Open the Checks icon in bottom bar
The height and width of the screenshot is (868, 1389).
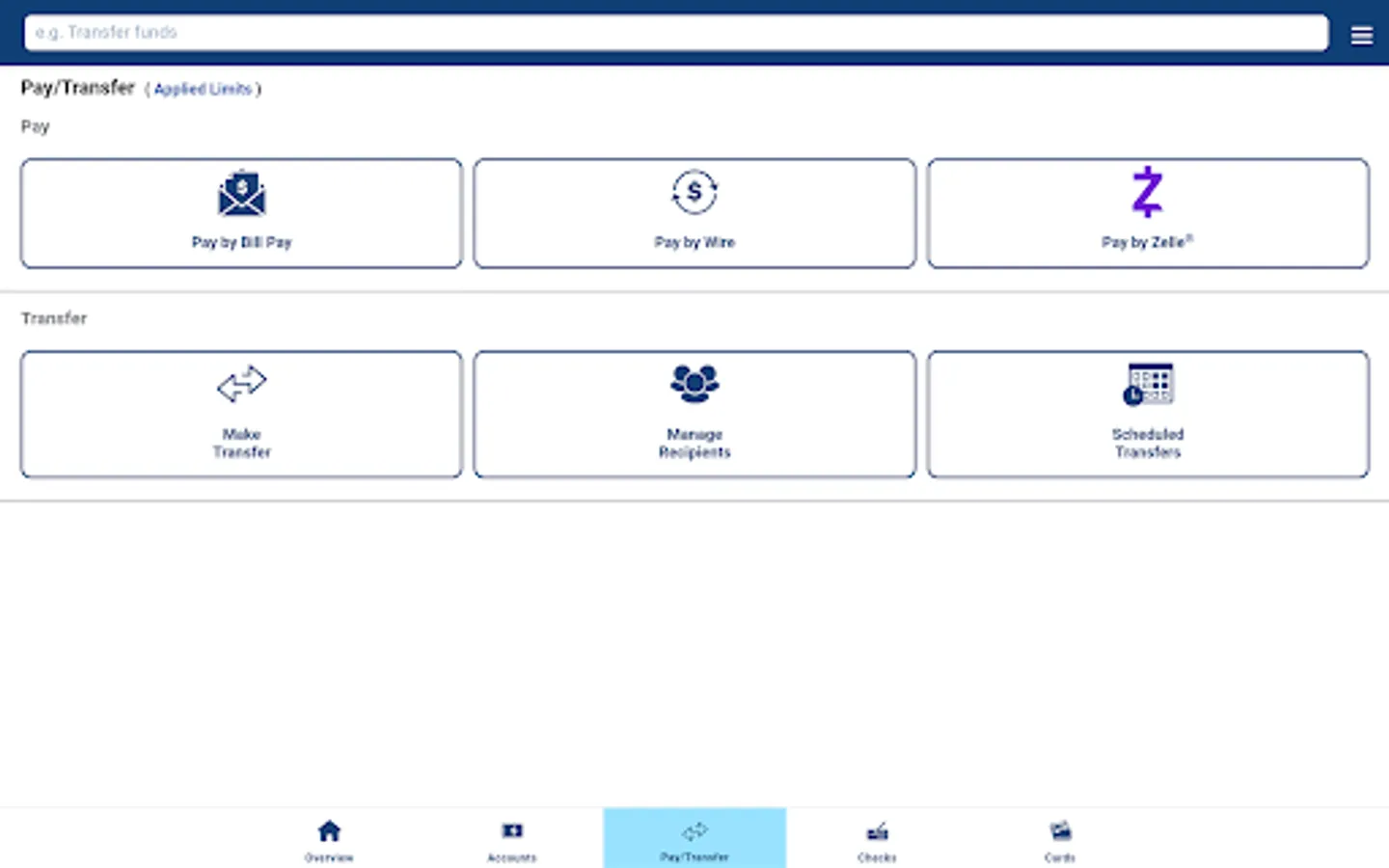[877, 830]
